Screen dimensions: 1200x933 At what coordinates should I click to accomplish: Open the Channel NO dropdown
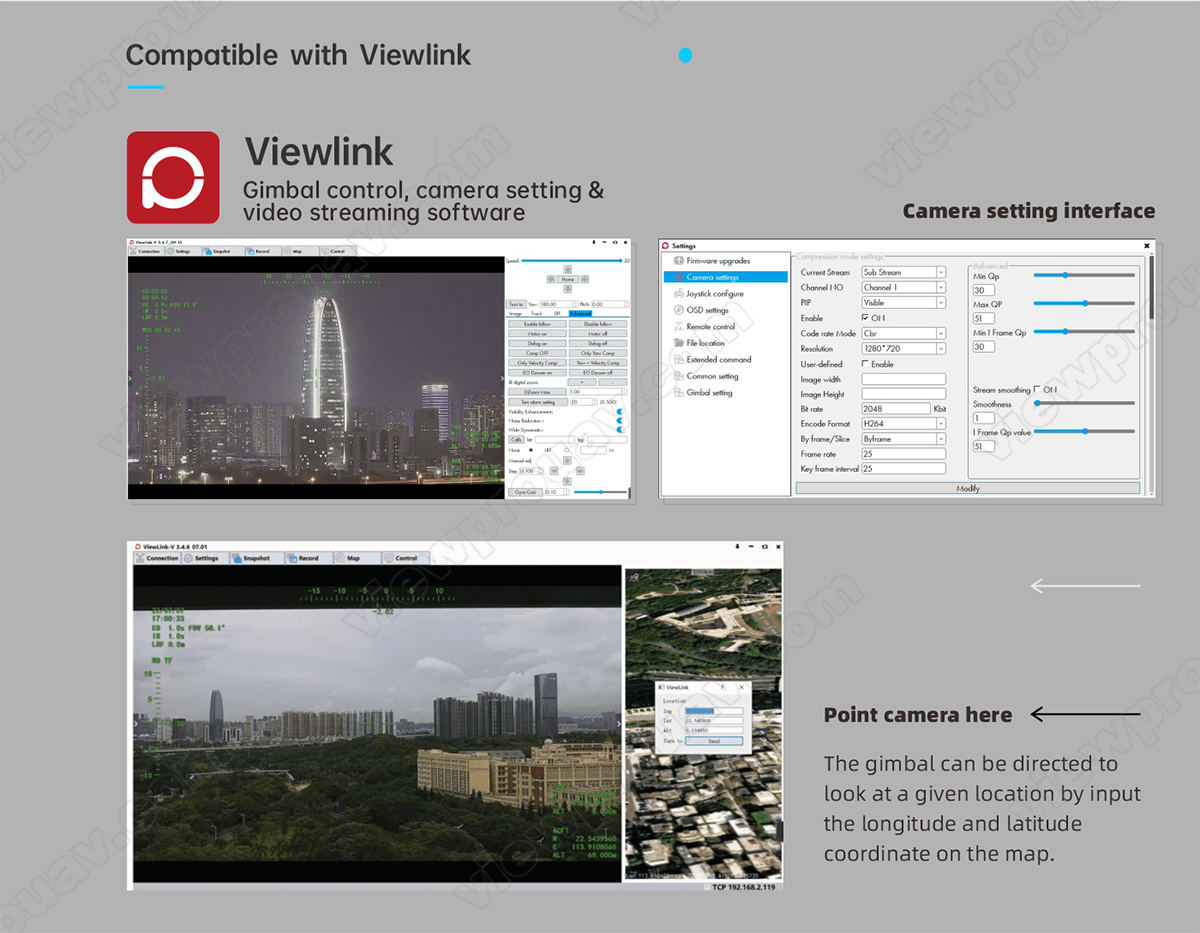[x=903, y=287]
